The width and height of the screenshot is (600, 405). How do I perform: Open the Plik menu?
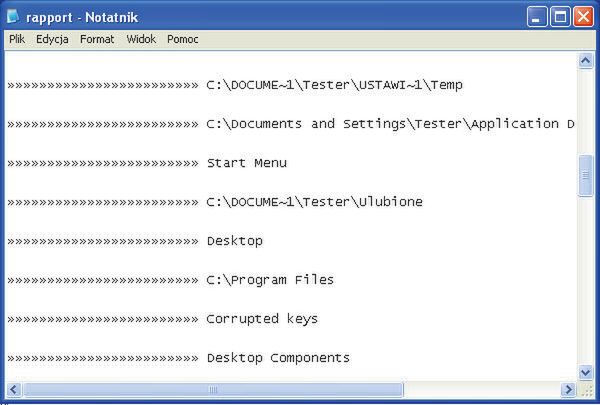point(17,39)
